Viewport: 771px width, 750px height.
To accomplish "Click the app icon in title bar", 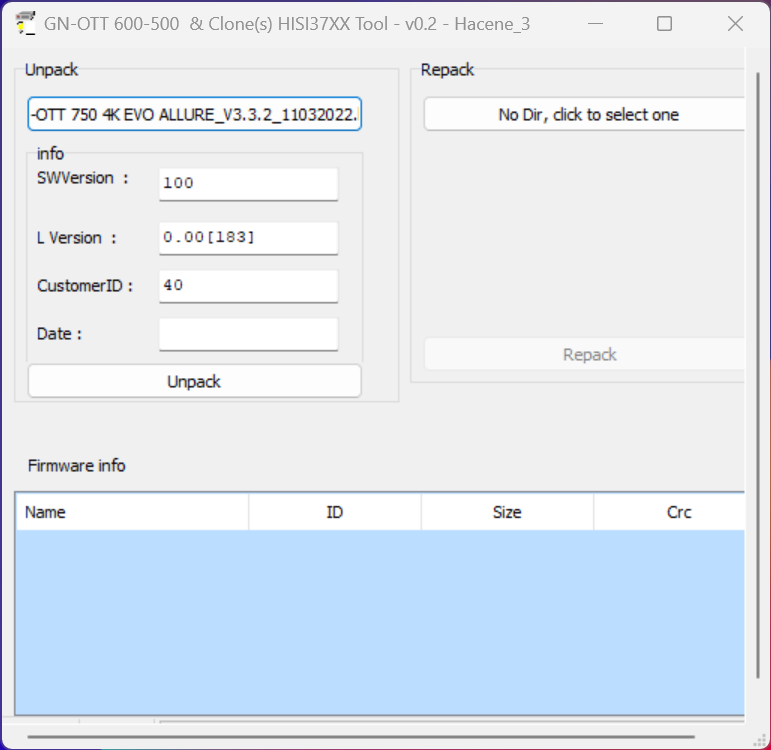I will tap(27, 24).
